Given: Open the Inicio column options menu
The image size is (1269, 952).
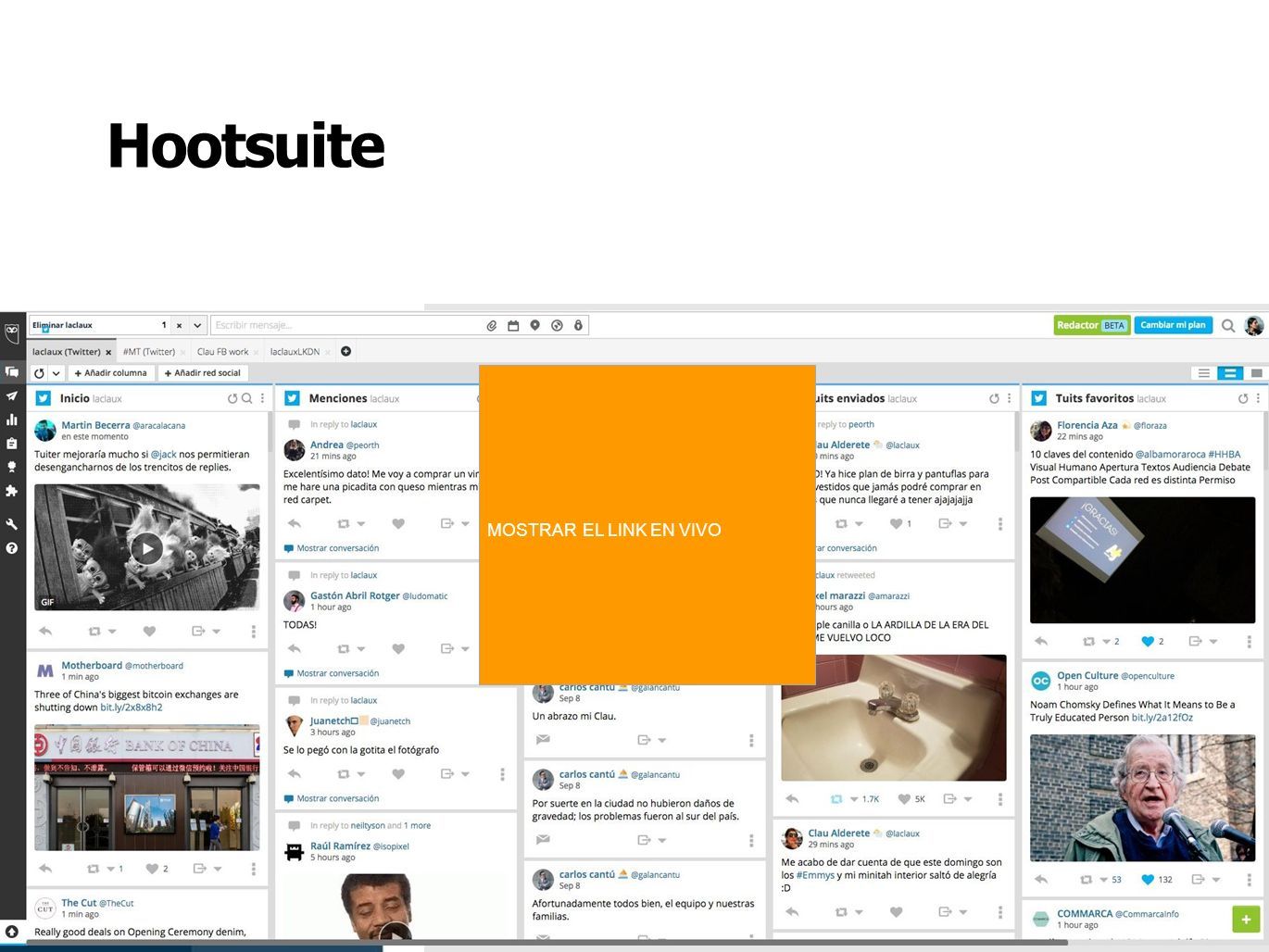Looking at the screenshot, I should point(262,398).
